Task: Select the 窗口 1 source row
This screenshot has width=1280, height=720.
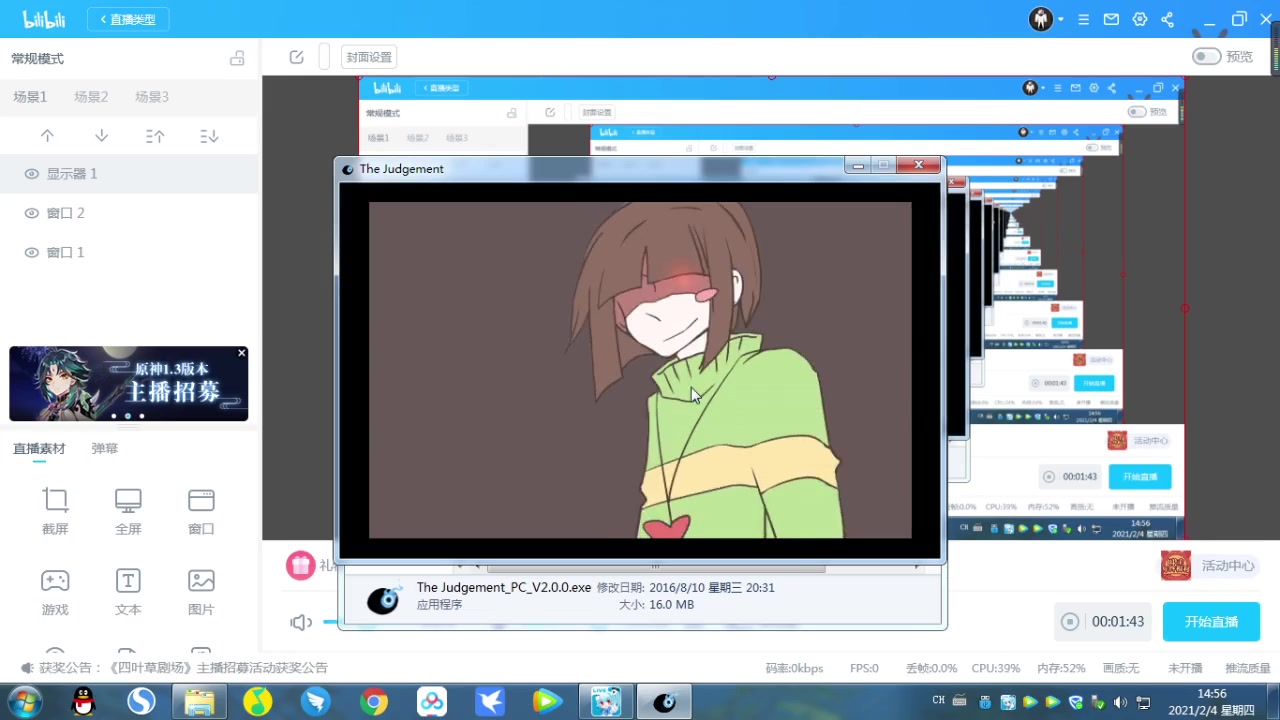Action: (x=129, y=253)
